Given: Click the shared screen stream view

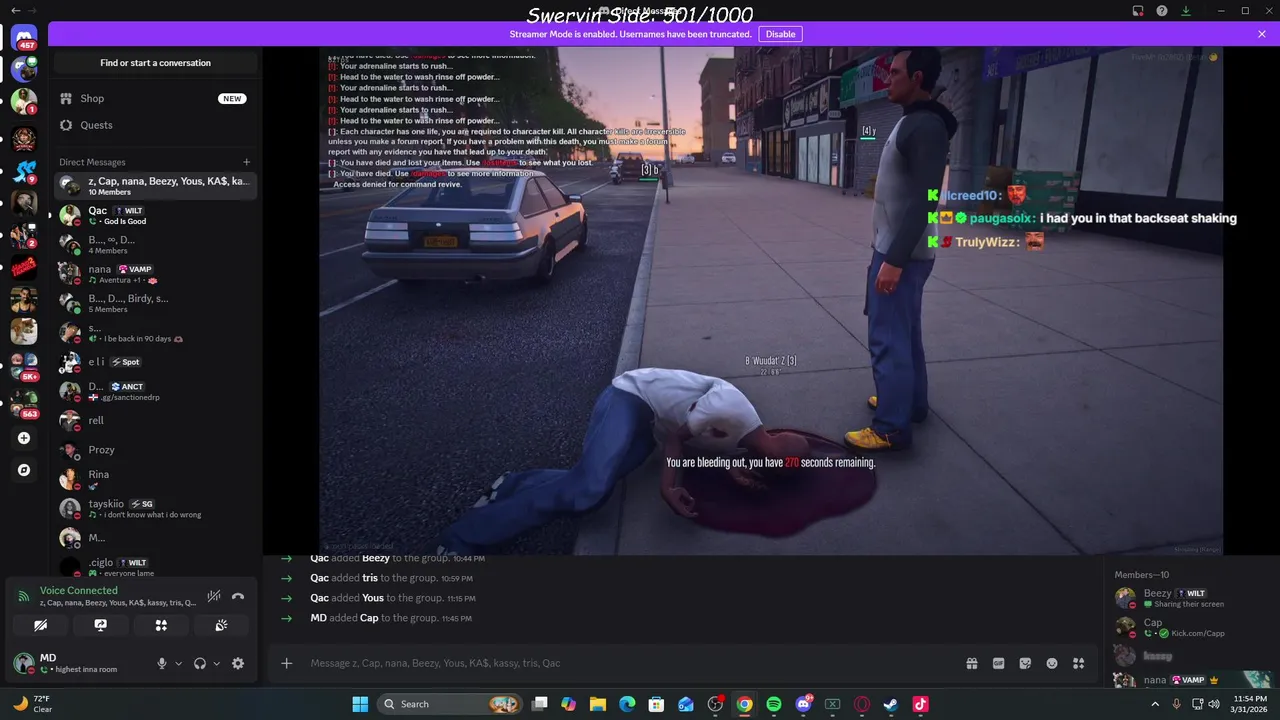Looking at the screenshot, I should click(x=770, y=300).
